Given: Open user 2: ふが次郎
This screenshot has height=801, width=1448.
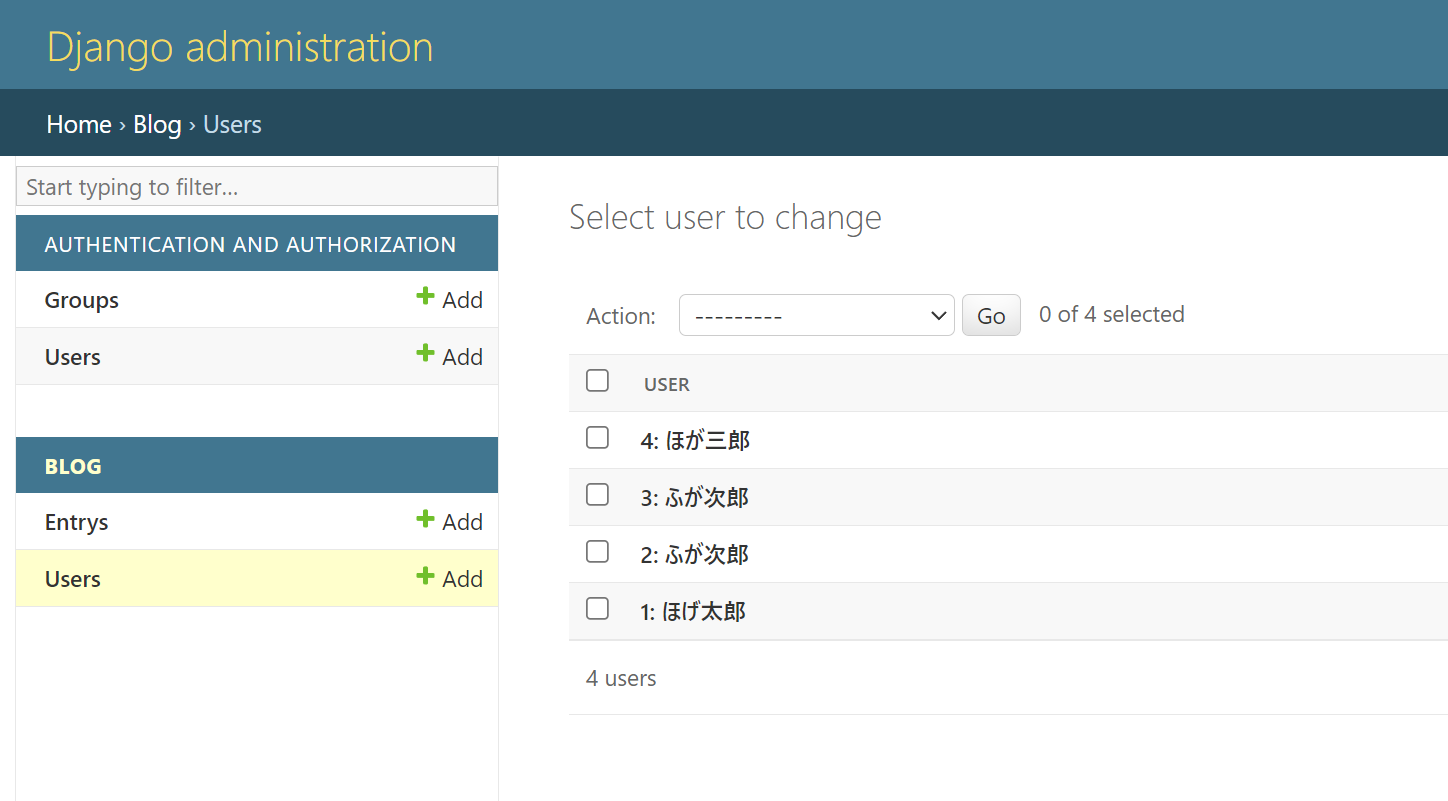Looking at the screenshot, I should point(695,554).
